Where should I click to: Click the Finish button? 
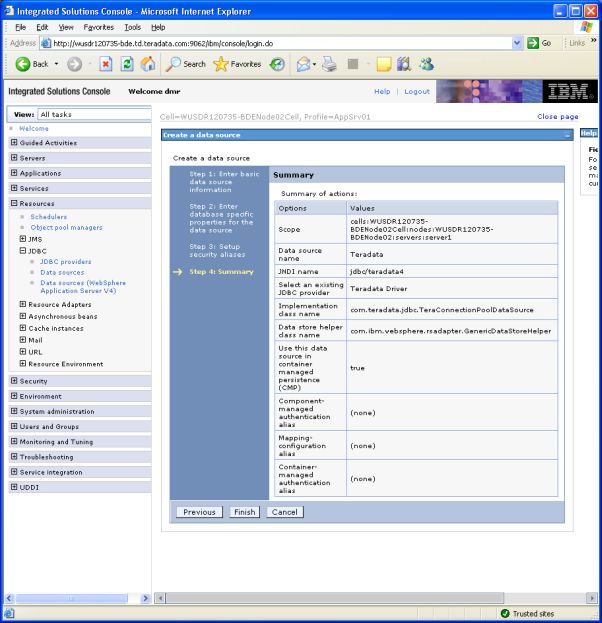[x=244, y=512]
